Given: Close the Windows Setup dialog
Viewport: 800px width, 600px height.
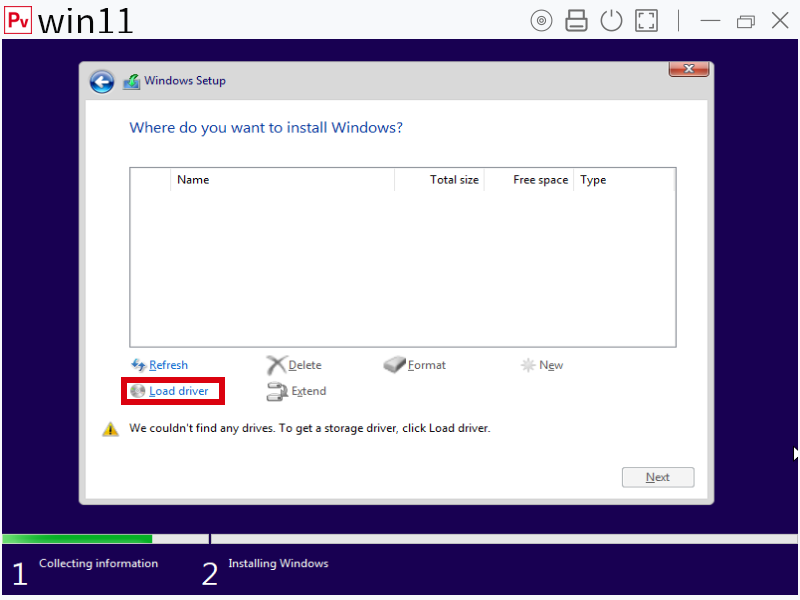Looking at the screenshot, I should tap(688, 69).
